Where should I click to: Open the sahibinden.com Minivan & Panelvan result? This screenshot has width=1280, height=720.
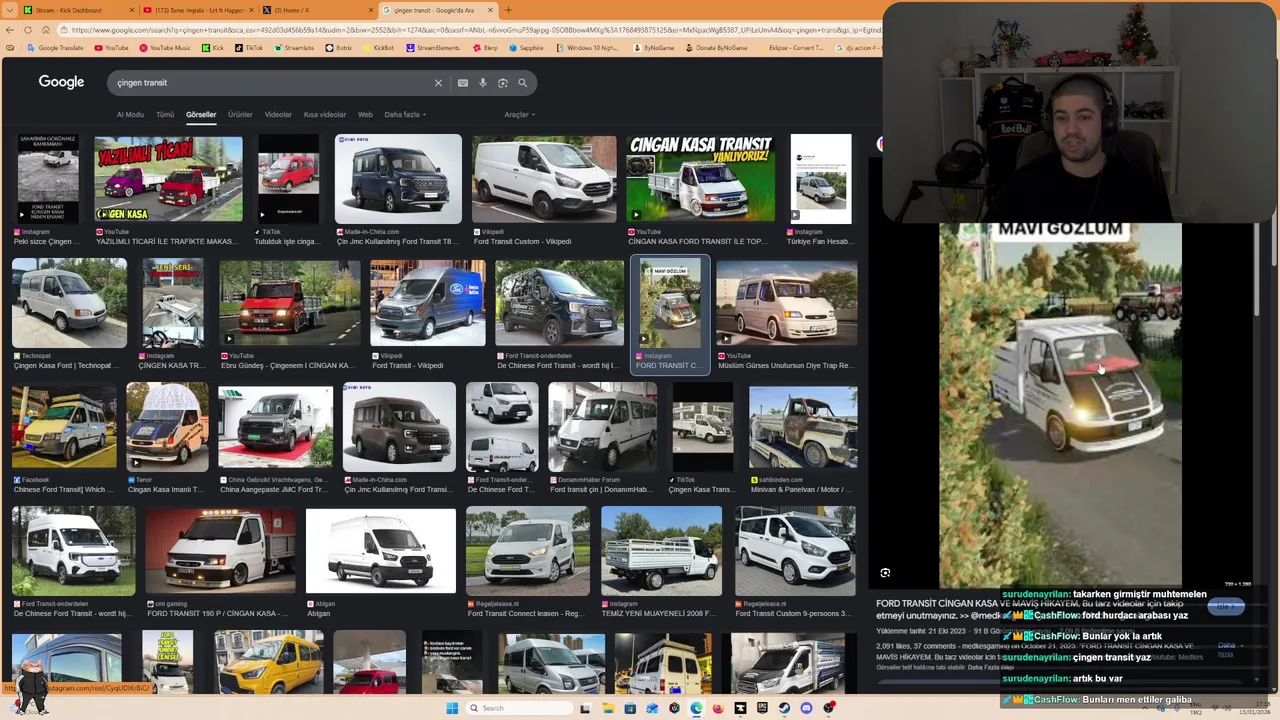click(803, 427)
